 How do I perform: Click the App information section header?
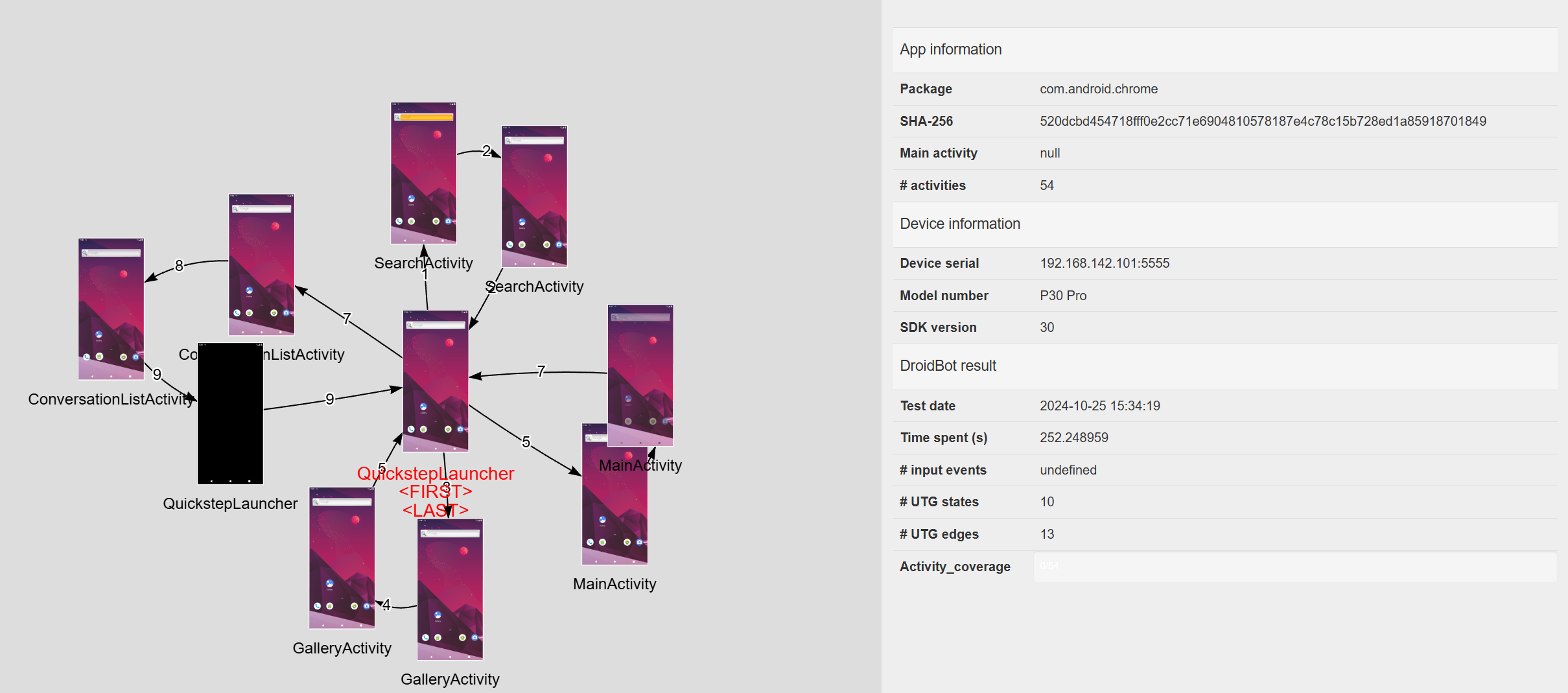pos(950,49)
